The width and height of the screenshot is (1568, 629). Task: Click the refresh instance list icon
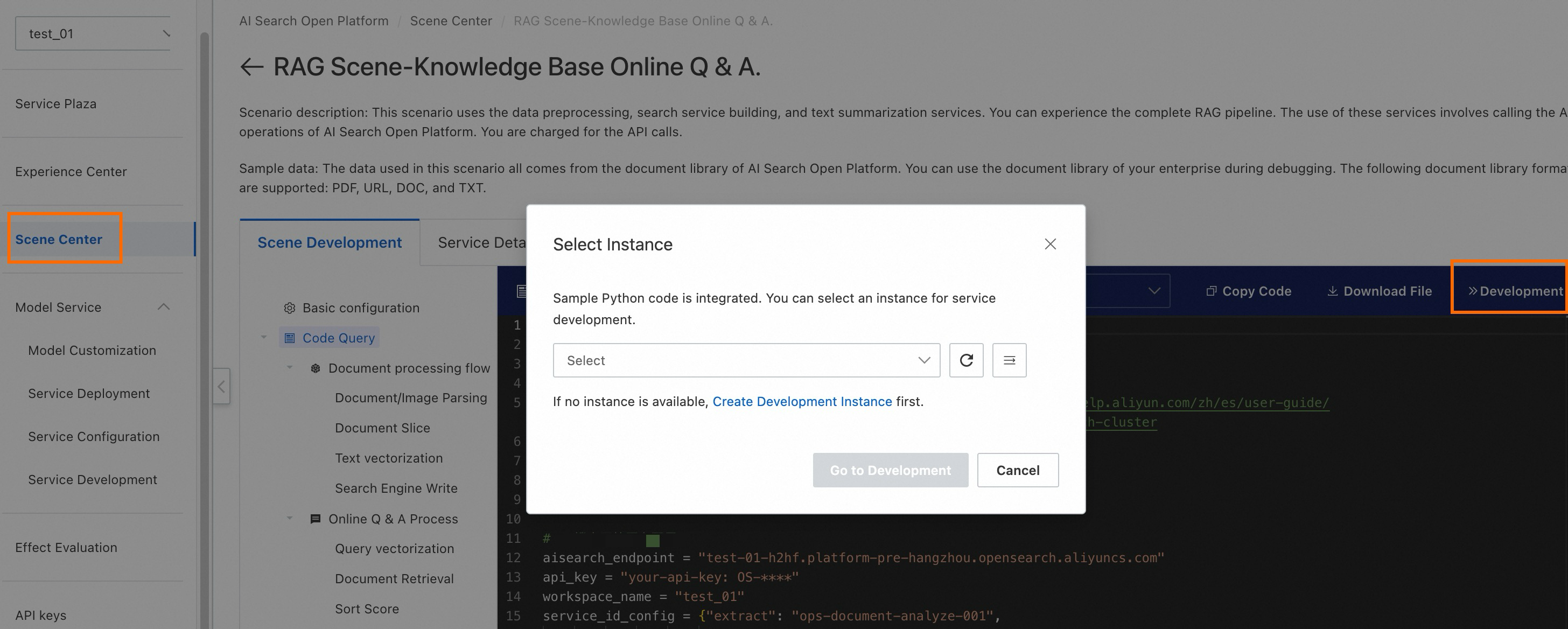coord(966,360)
